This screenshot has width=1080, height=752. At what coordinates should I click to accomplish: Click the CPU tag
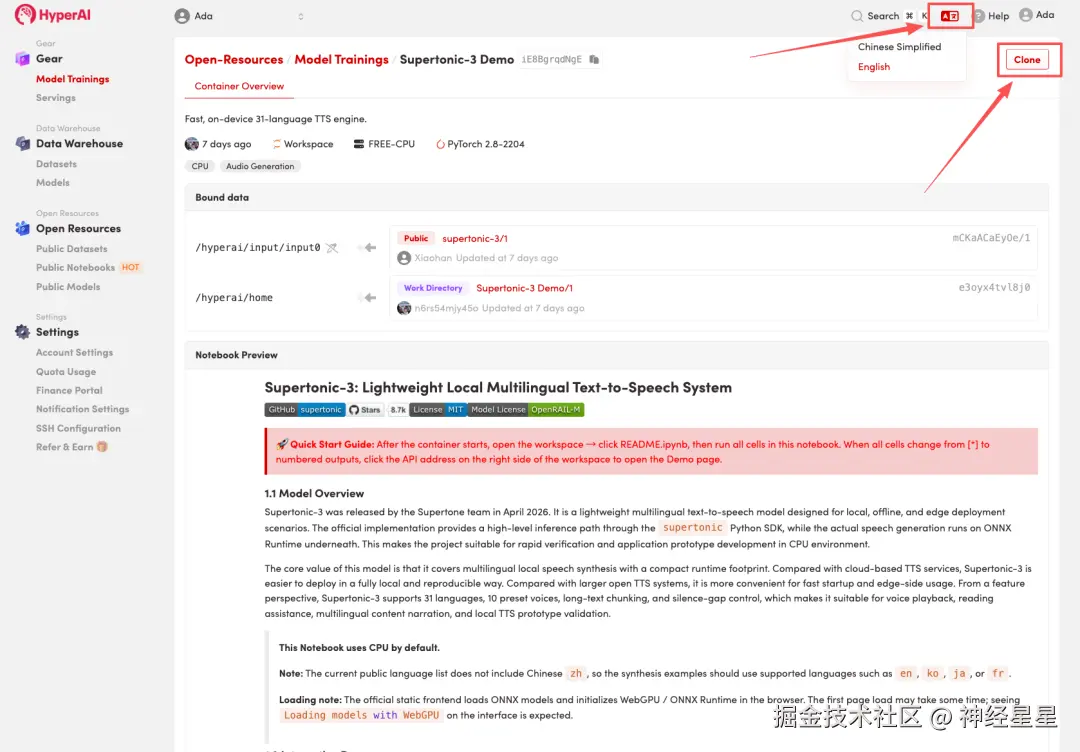click(x=200, y=166)
